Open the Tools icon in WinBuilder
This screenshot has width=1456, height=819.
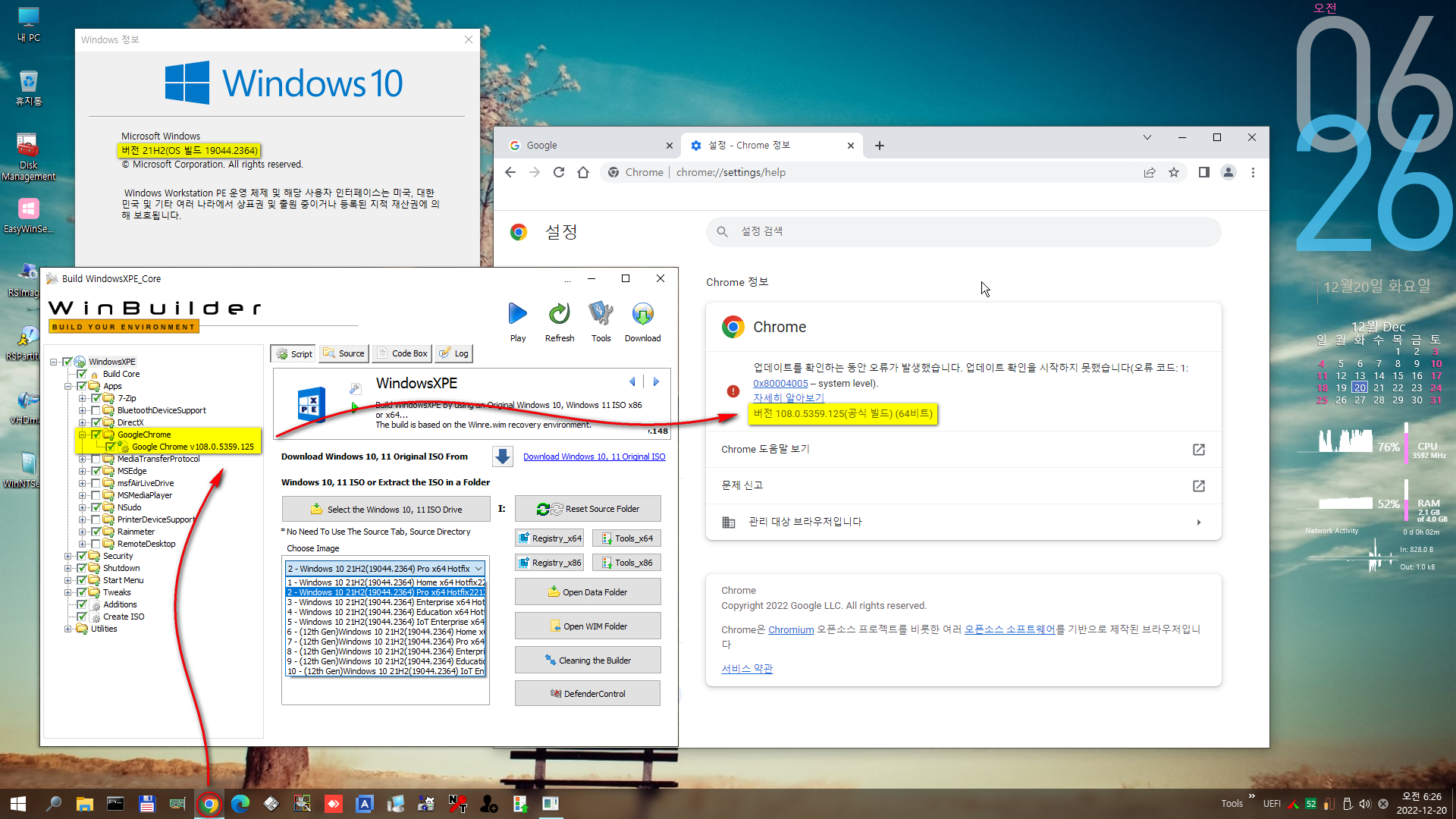point(601,314)
